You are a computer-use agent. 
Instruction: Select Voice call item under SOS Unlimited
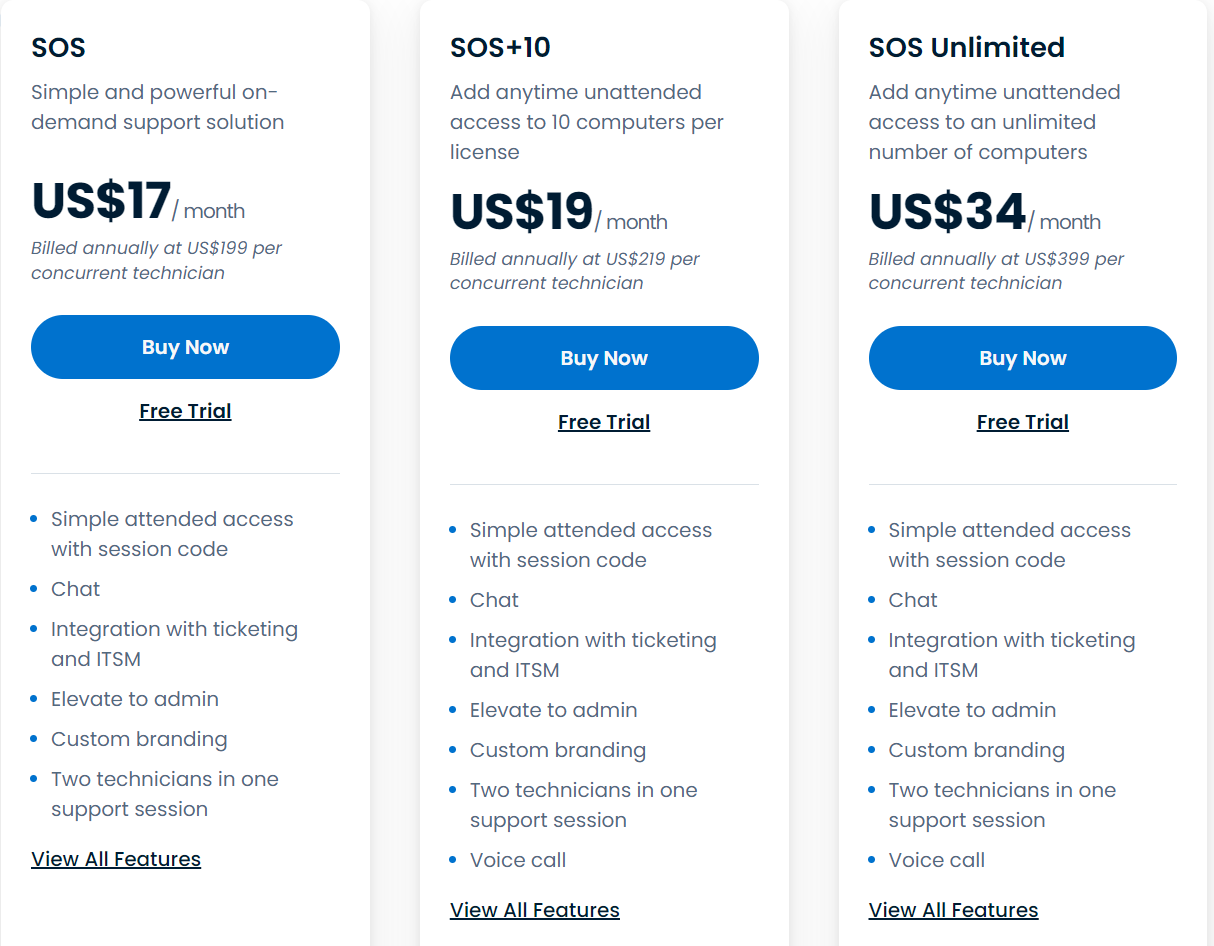pyautogui.click(x=936, y=860)
